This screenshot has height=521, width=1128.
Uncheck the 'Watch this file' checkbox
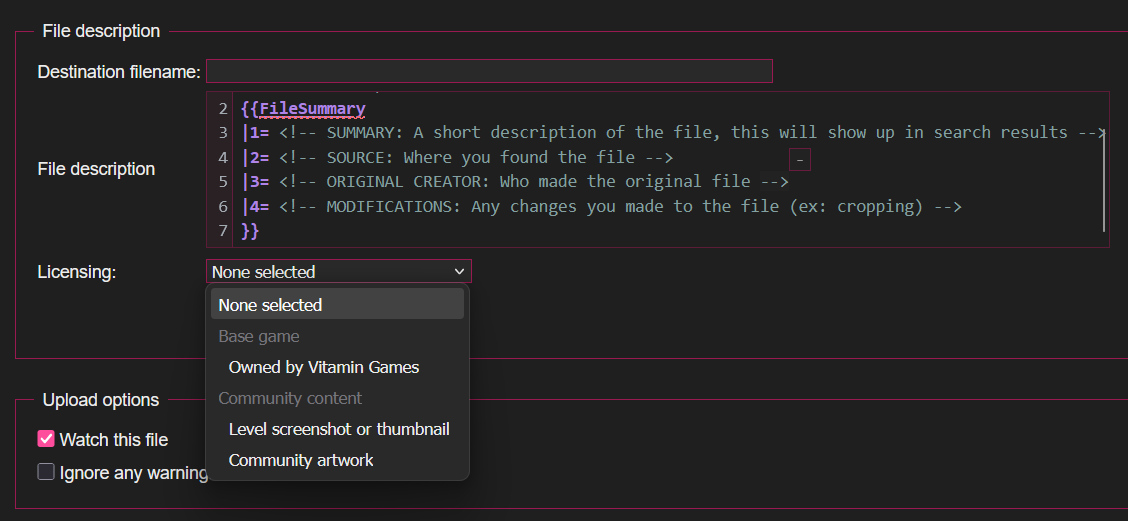(46, 439)
